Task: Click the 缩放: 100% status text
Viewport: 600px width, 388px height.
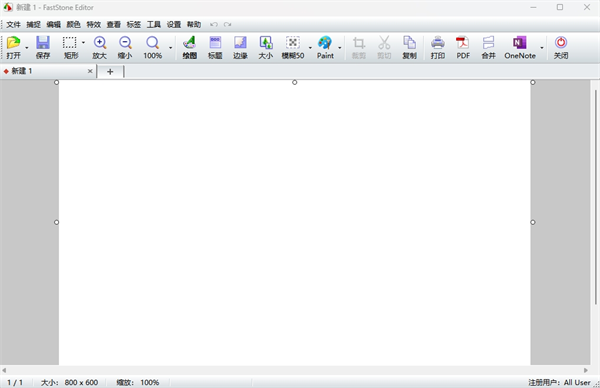Action: (x=138, y=382)
